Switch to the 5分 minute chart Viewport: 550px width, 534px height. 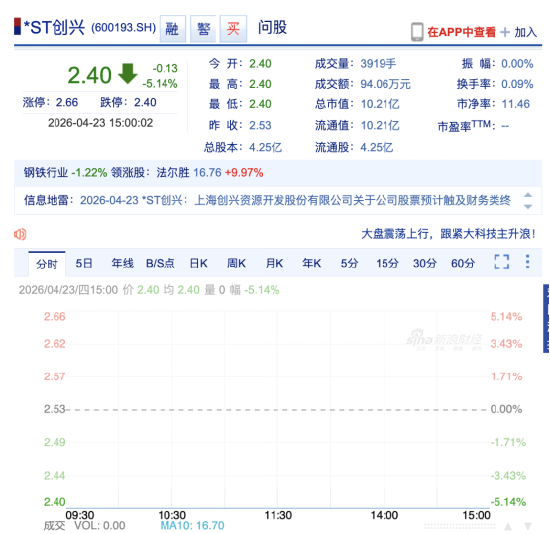tap(349, 263)
